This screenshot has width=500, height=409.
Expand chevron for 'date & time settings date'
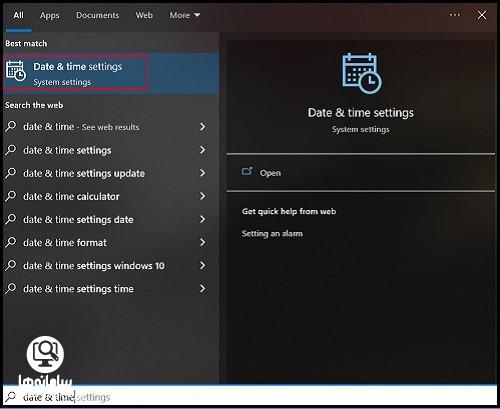click(x=202, y=219)
